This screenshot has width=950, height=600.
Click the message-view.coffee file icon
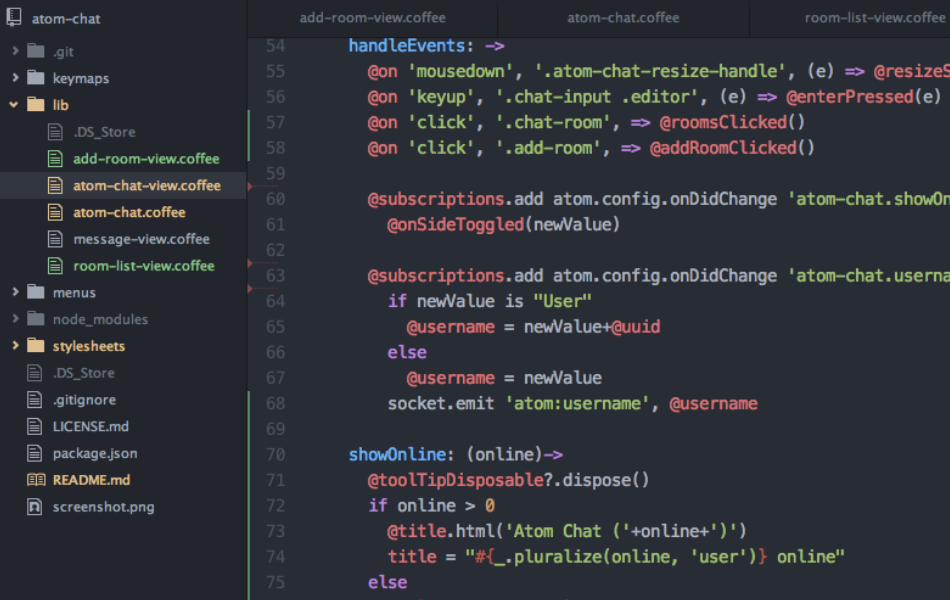click(55, 239)
